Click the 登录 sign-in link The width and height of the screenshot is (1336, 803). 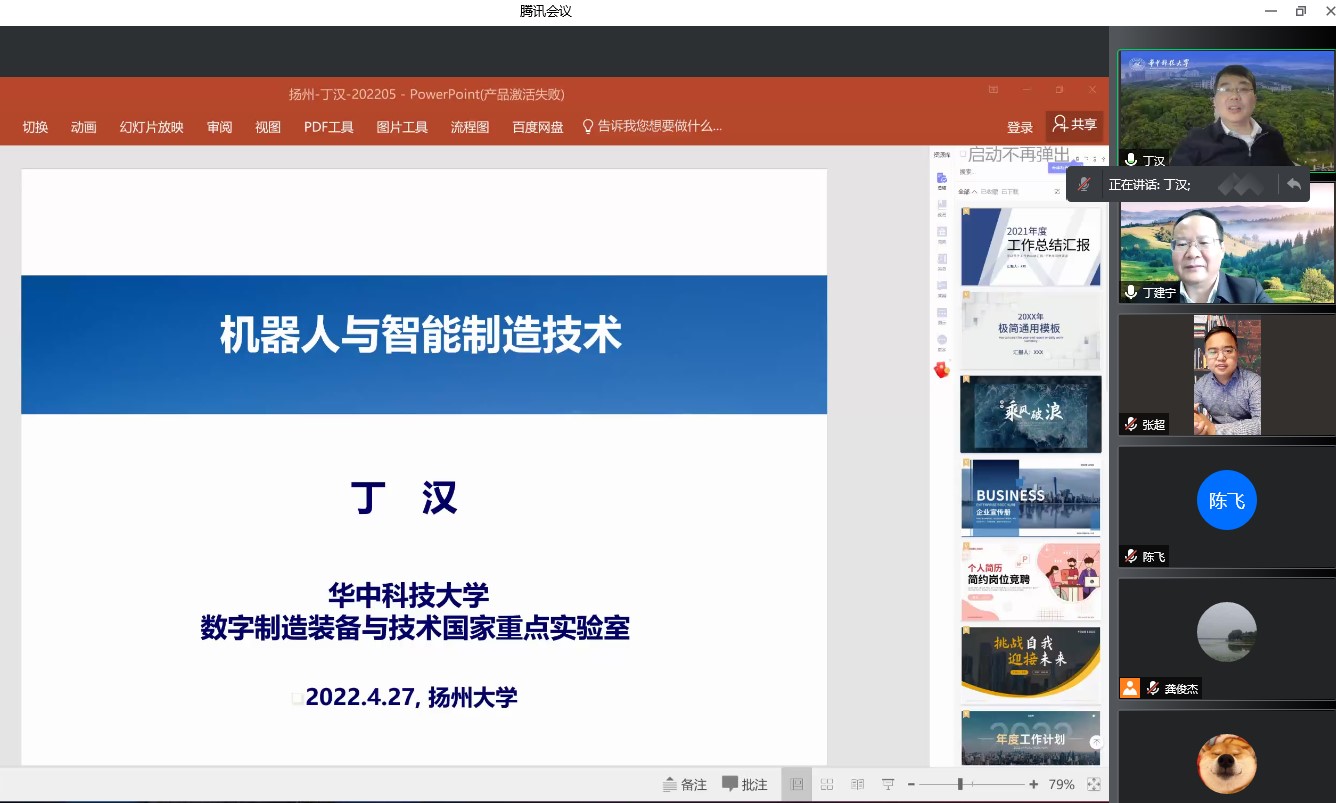pos(1020,127)
